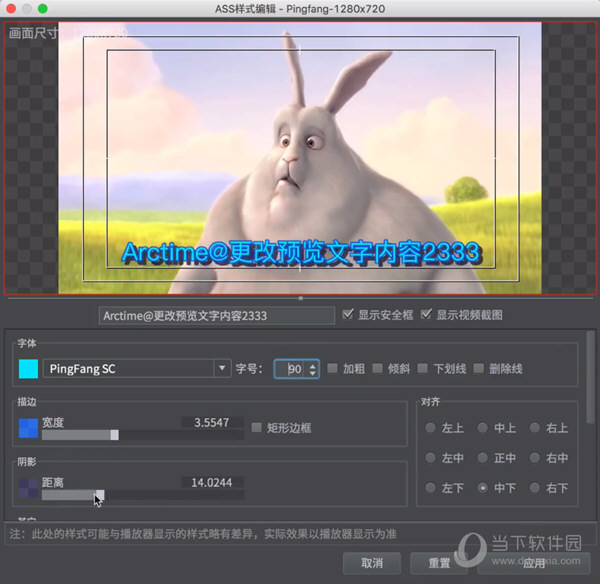Screen dimensions: 600x584
Task: Decrease font size with stepper down arrow
Action: point(313,373)
